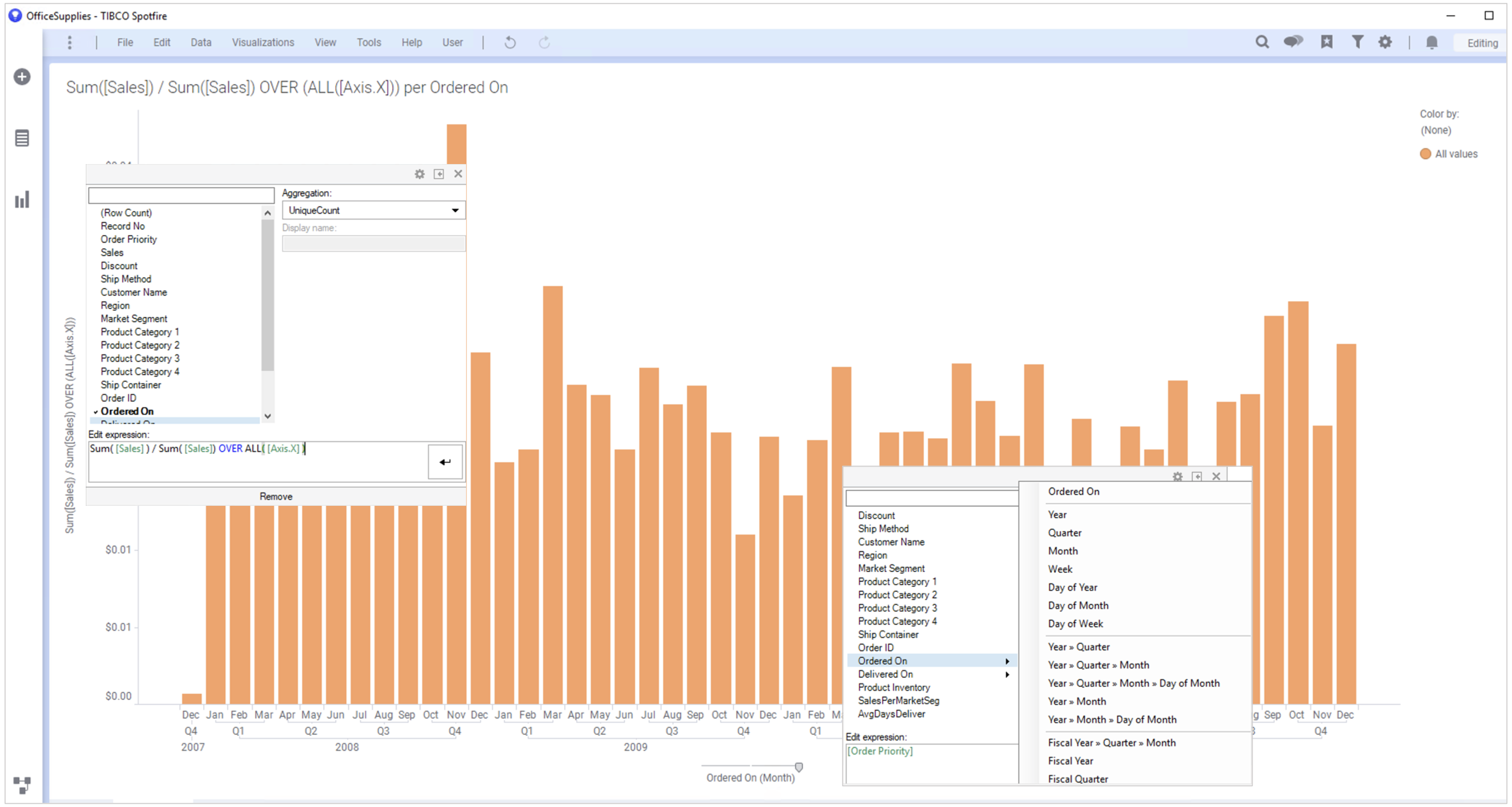Focus the column search field in Y-axis popup
This screenshot has width=1512, height=807.
pos(181,195)
